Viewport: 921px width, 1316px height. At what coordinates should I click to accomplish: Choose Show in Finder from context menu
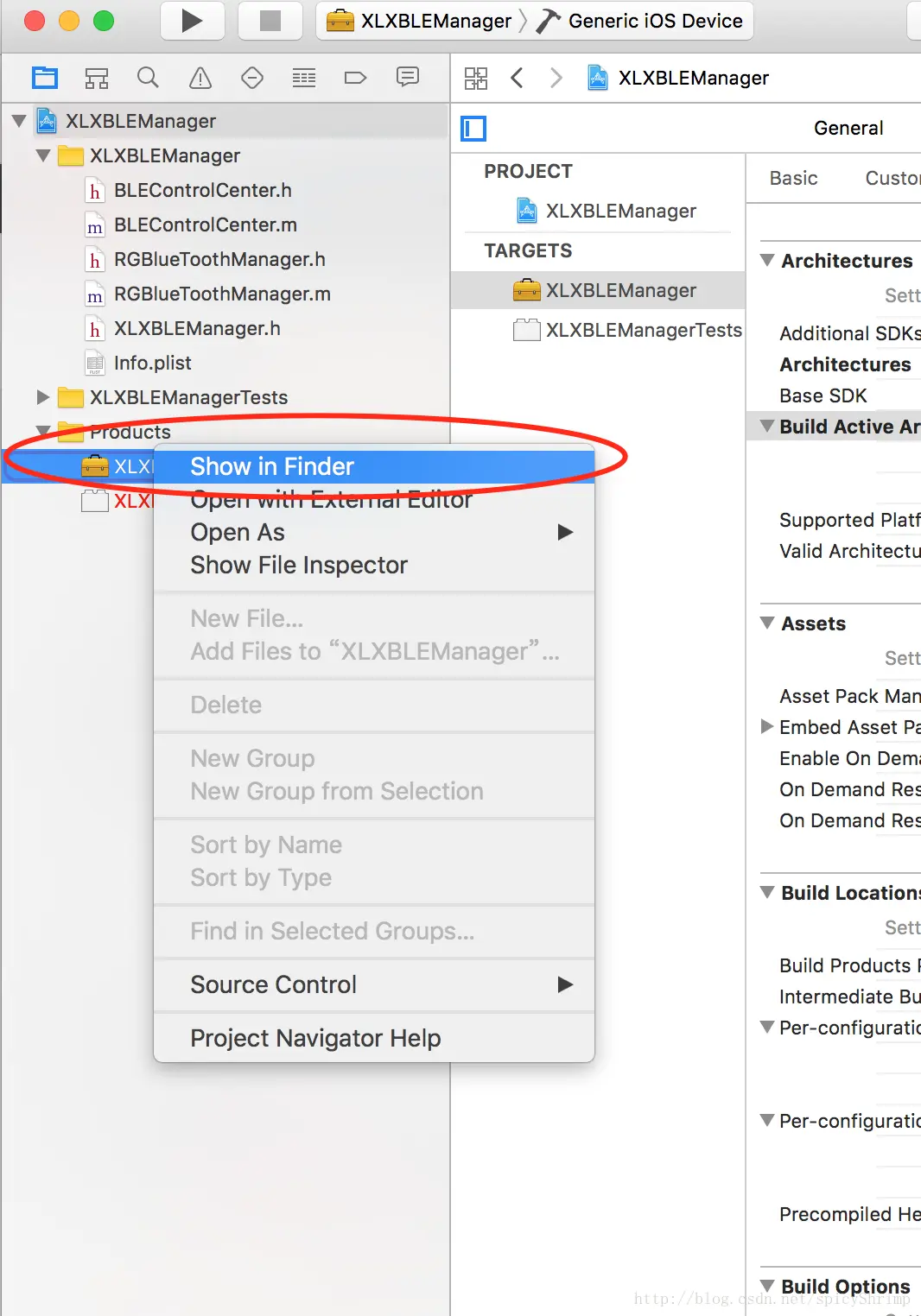point(374,466)
